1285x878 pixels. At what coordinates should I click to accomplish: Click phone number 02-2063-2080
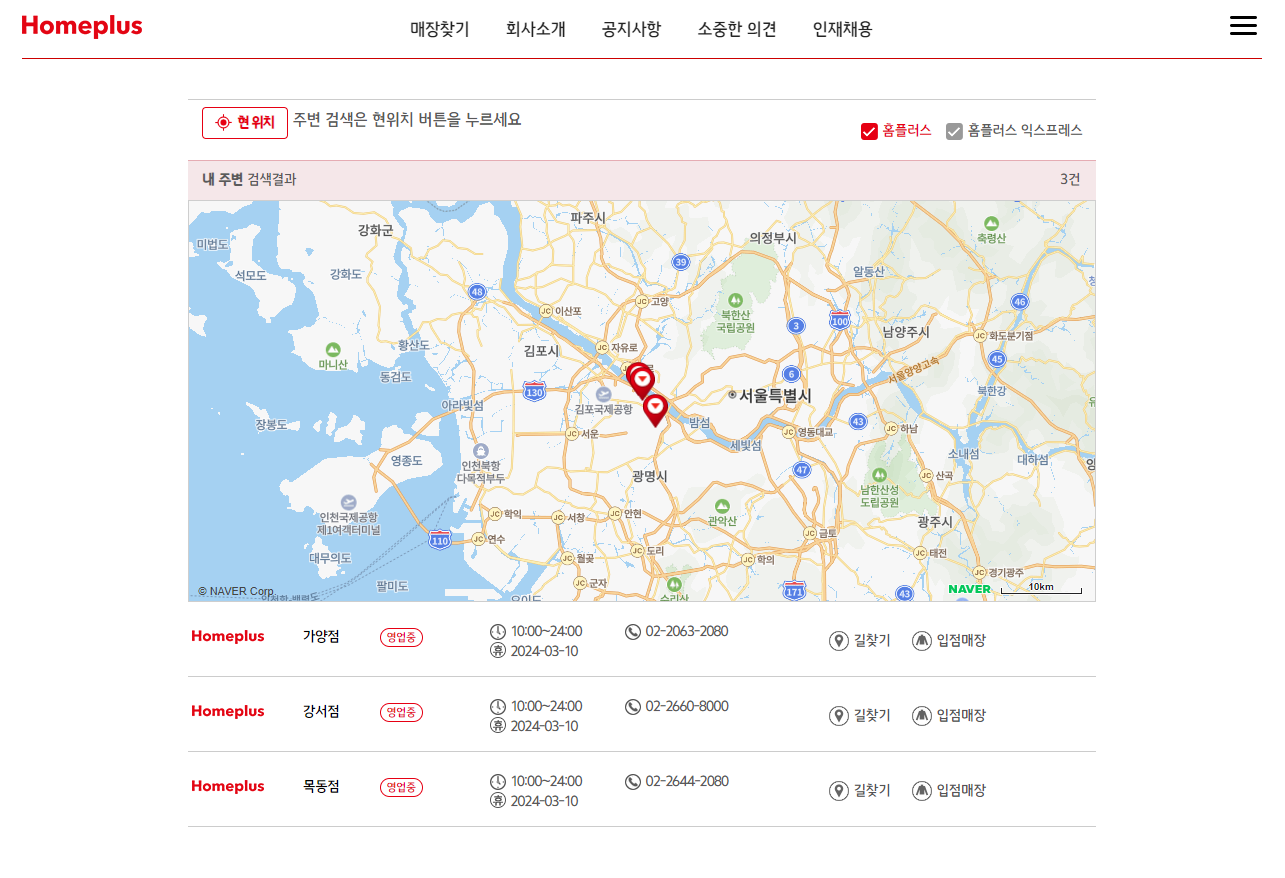(x=687, y=632)
